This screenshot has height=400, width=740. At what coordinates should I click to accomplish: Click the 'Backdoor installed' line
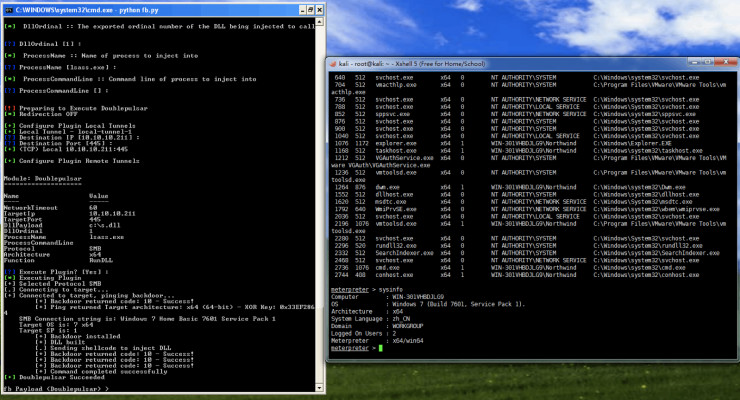78,336
